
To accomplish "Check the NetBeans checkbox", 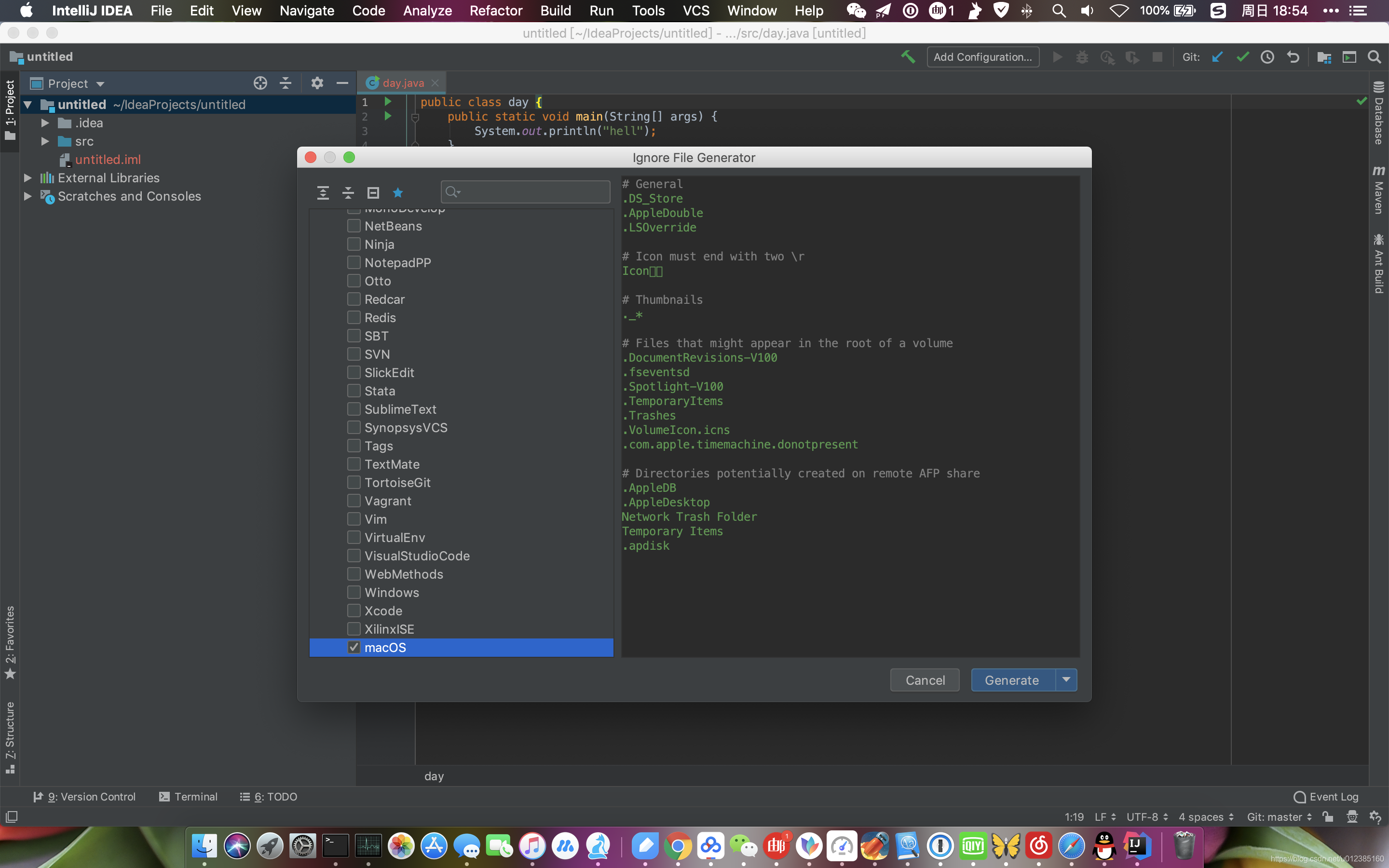I will [354, 226].
